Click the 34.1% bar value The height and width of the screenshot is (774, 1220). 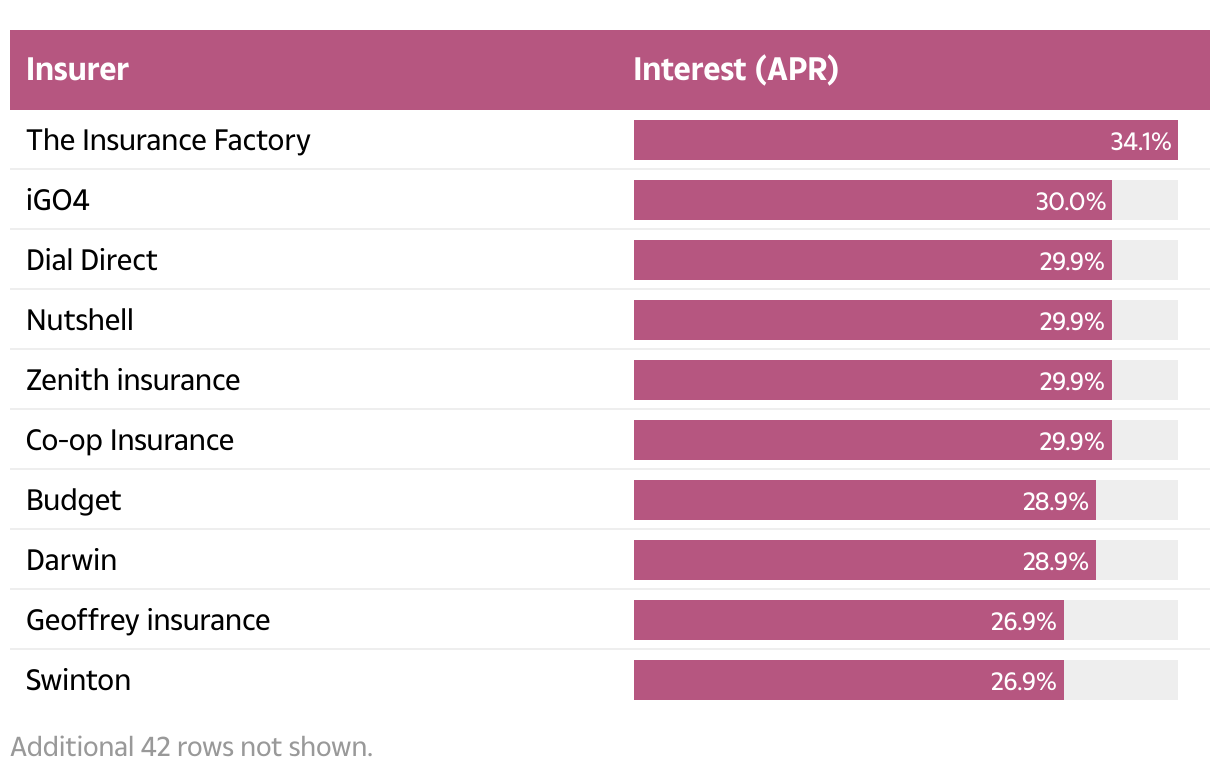click(1140, 141)
